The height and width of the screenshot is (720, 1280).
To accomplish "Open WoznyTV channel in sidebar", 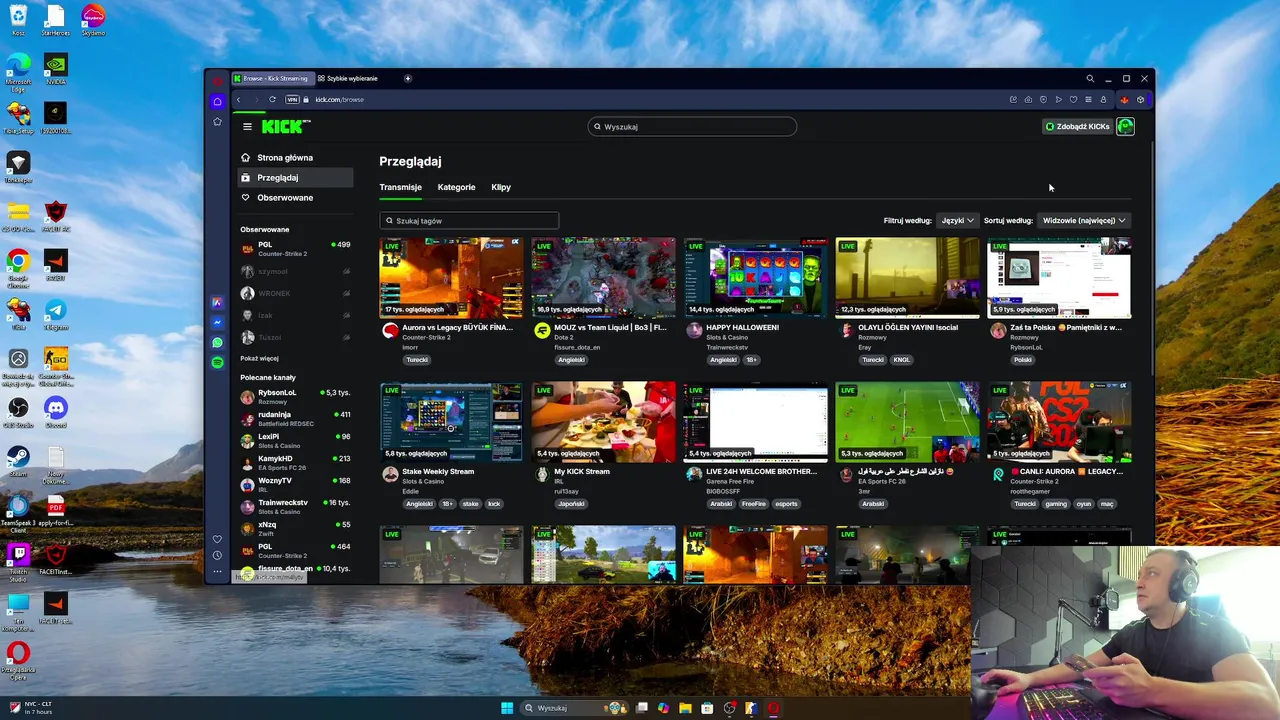I will (295, 484).
